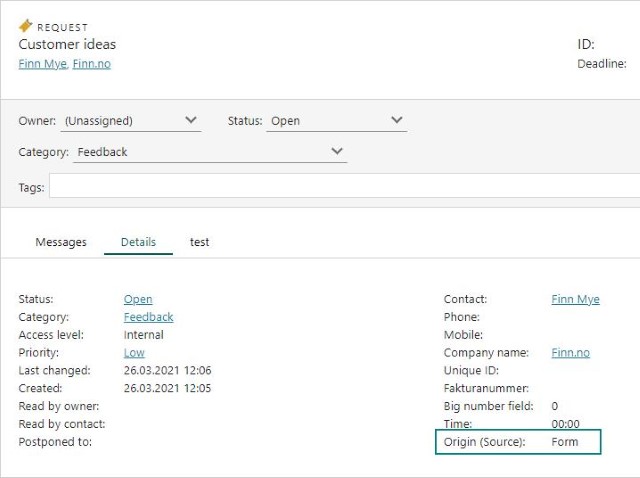Open the Category dropdown set to Feedback
The image size is (640, 478).
210,152
